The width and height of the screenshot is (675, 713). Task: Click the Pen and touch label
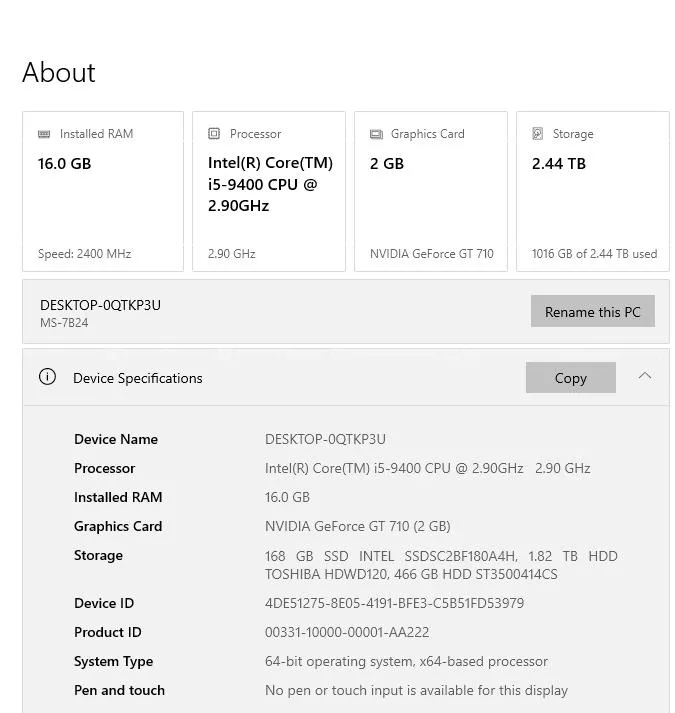pyautogui.click(x=120, y=690)
